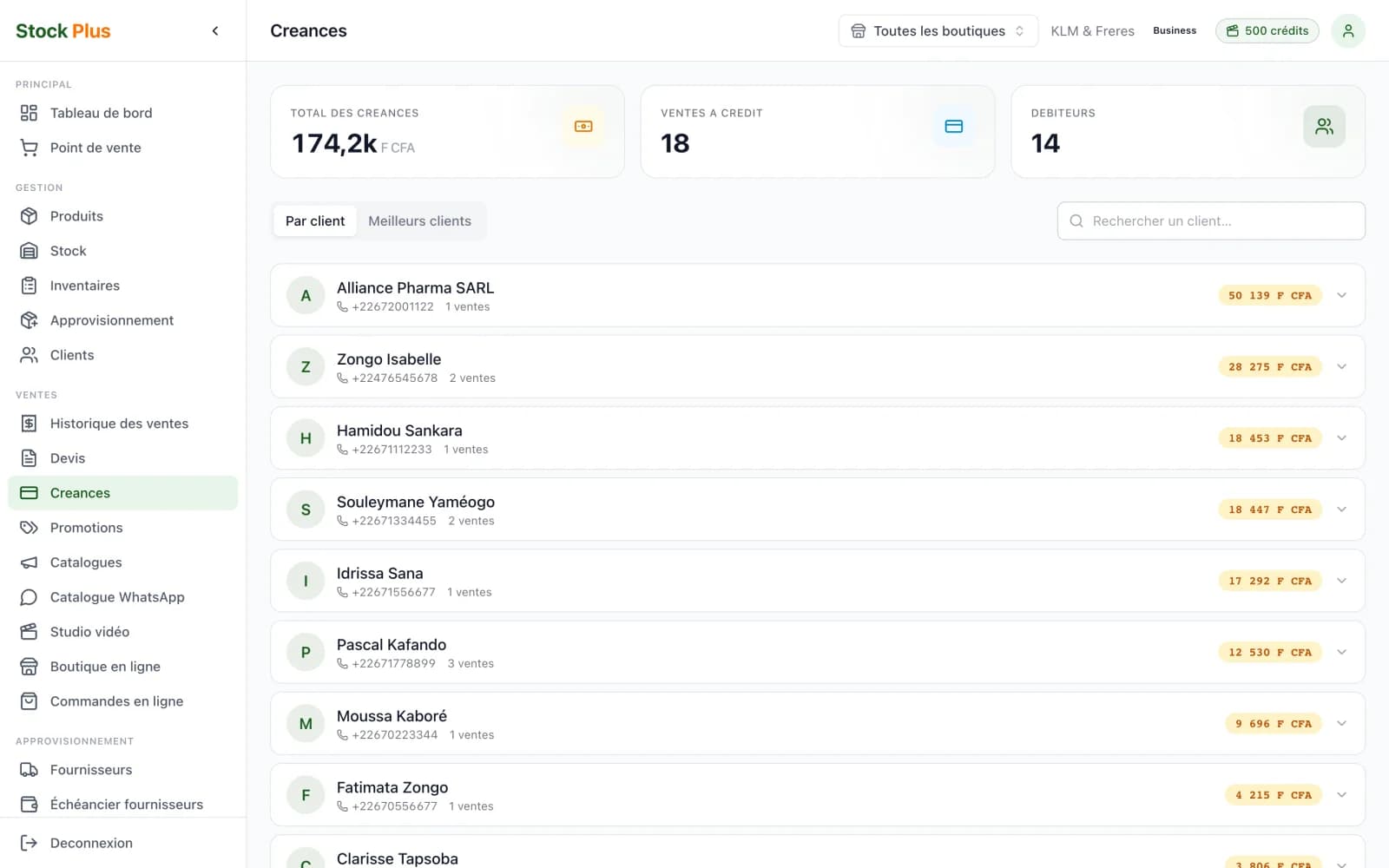1389x868 pixels.
Task: Click the 50 139 F CFA amount badge
Action: [1270, 295]
